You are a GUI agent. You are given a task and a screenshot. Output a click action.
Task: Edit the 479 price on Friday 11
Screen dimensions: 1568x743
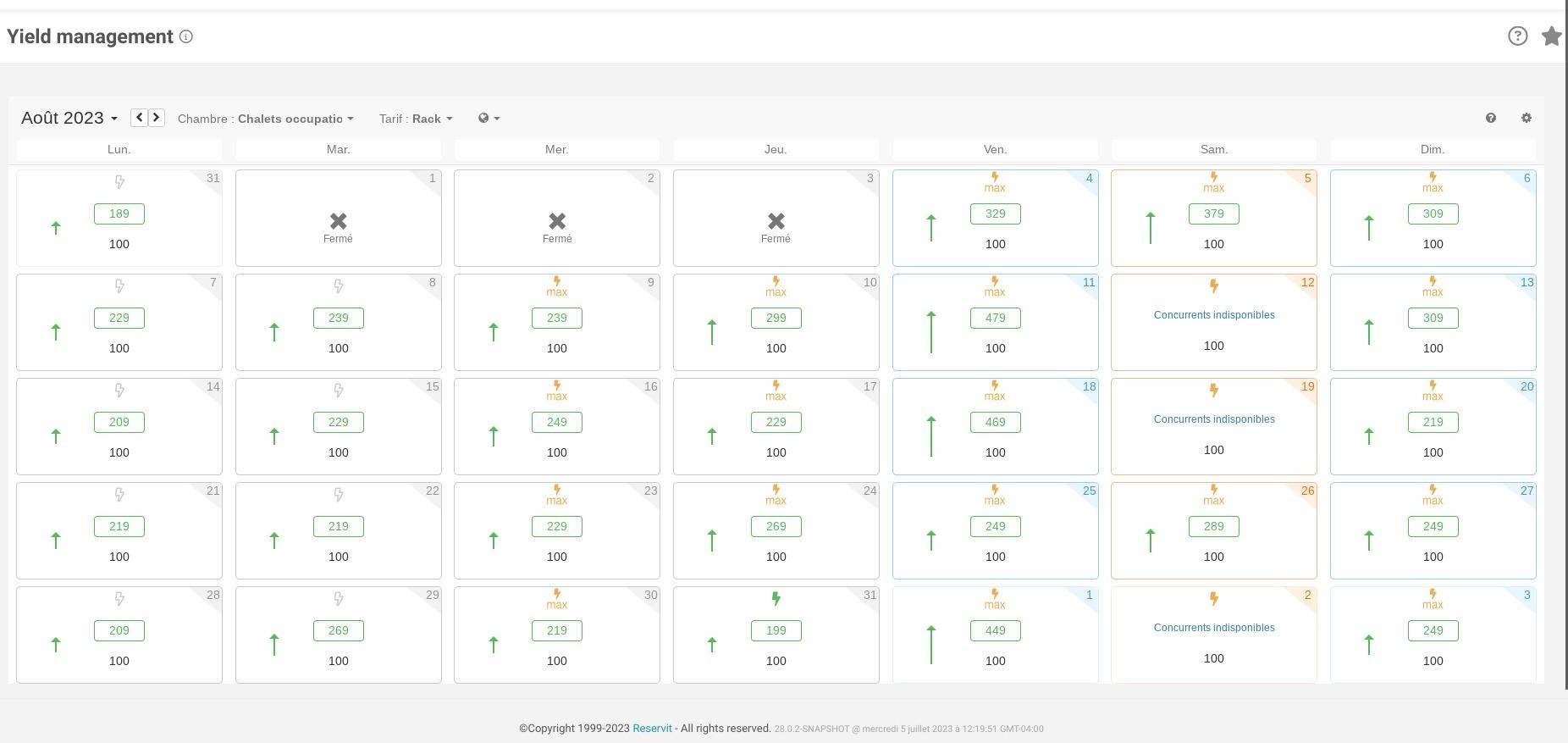pos(995,318)
